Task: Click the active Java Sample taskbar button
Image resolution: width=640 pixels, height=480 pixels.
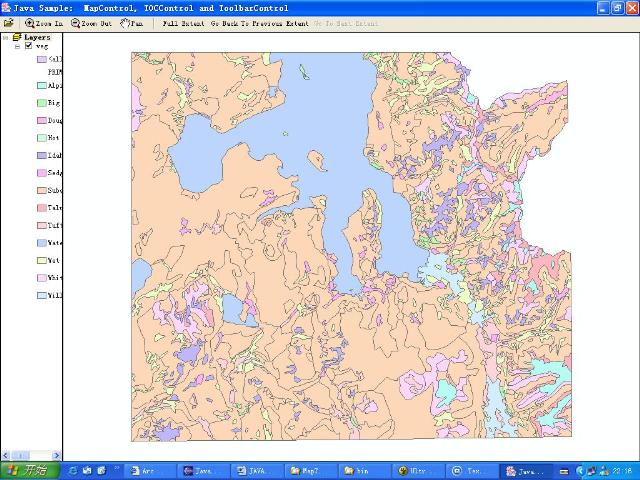Action: pyautogui.click(x=526, y=471)
